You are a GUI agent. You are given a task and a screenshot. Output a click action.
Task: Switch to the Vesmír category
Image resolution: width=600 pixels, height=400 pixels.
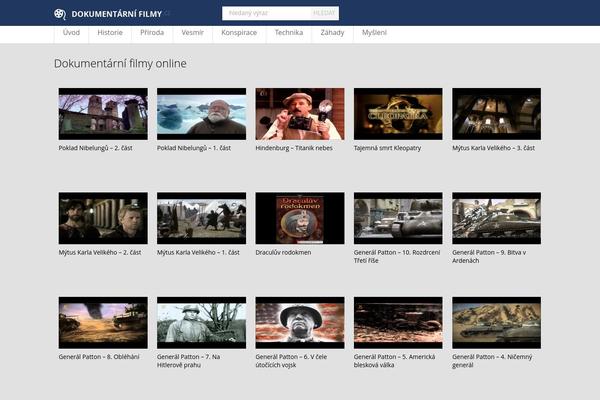coord(192,33)
